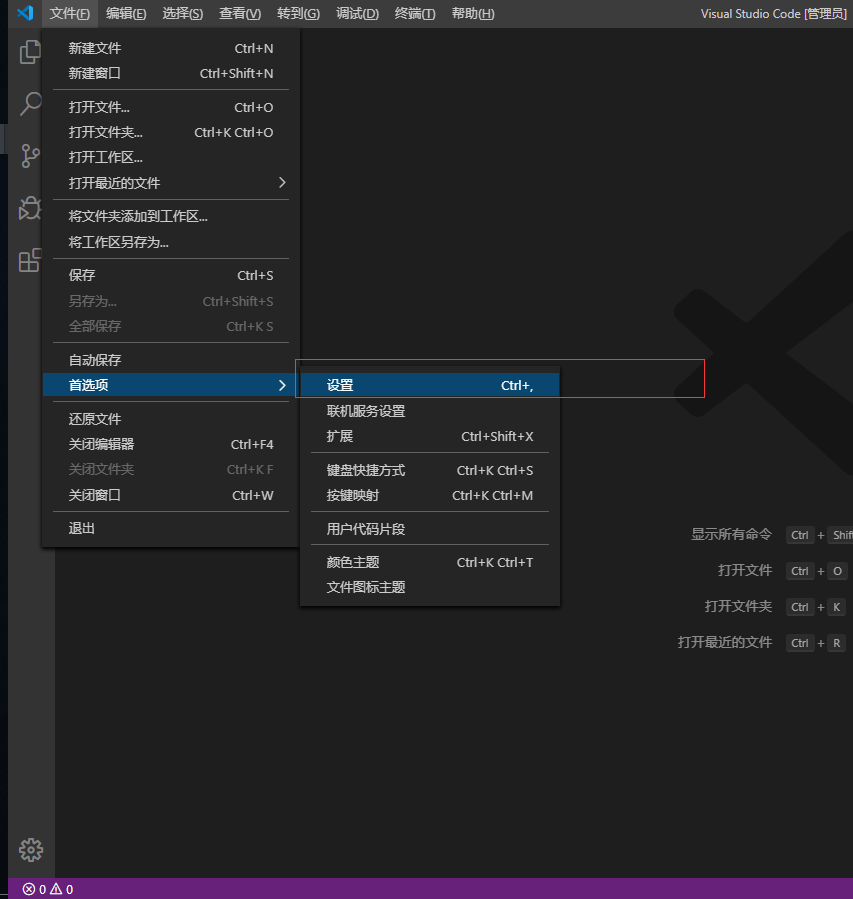
Task: Choose 颜色主题 entry
Action: pos(429,562)
